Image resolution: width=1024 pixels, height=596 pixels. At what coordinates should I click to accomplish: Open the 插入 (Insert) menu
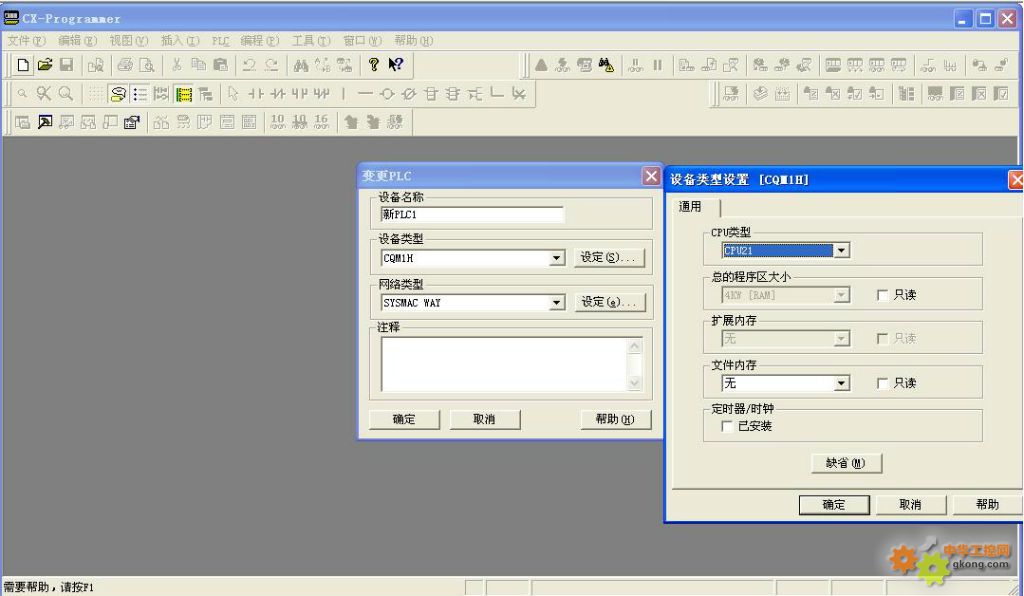180,40
